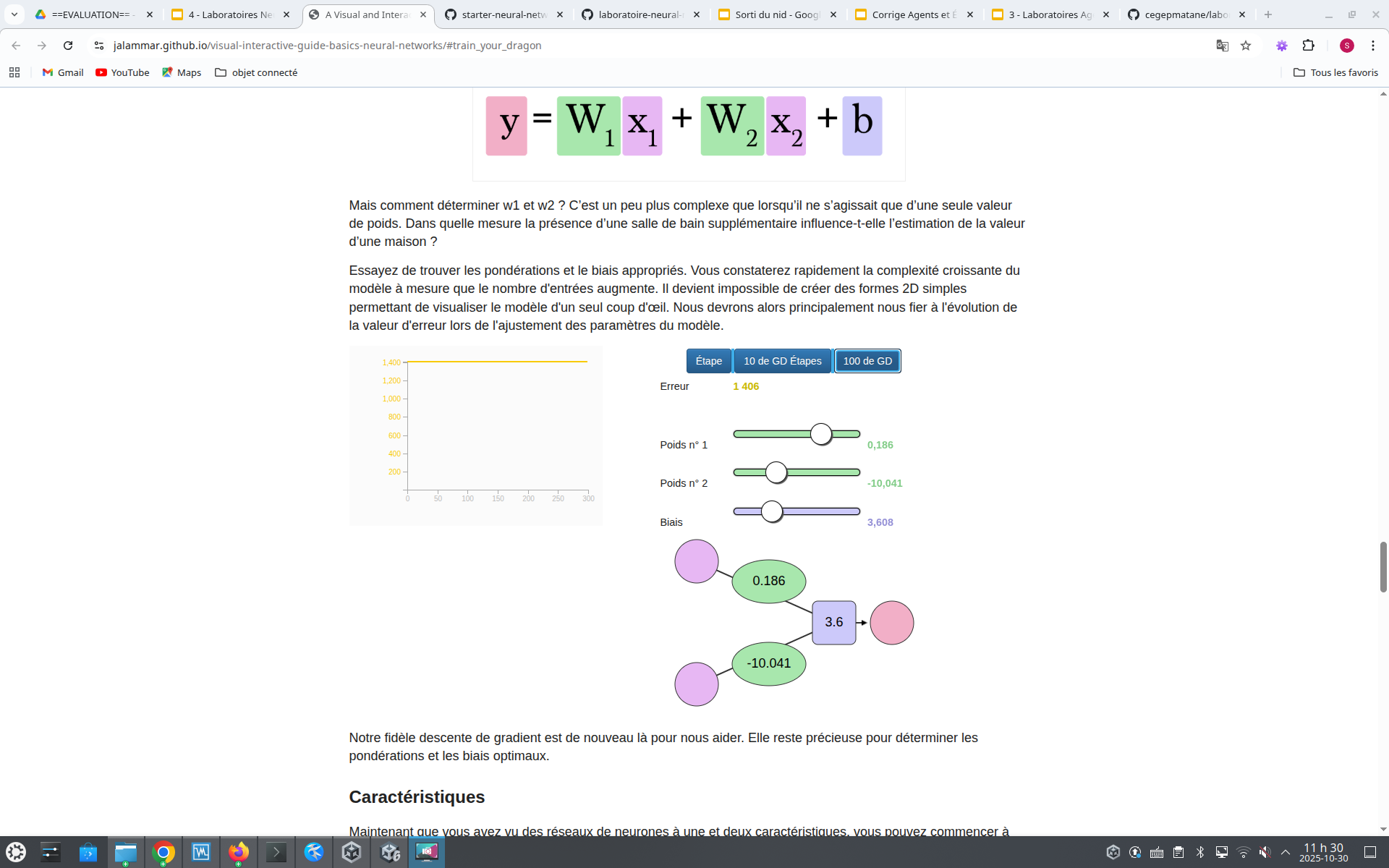Switch to the starter-neural-network GitHub tab

point(504,14)
